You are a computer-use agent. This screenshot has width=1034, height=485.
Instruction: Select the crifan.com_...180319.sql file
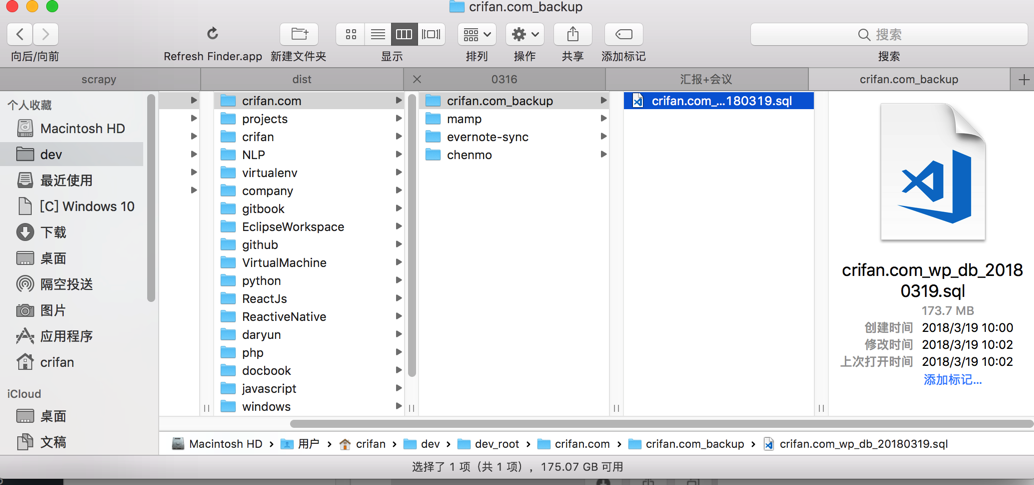pyautogui.click(x=719, y=101)
